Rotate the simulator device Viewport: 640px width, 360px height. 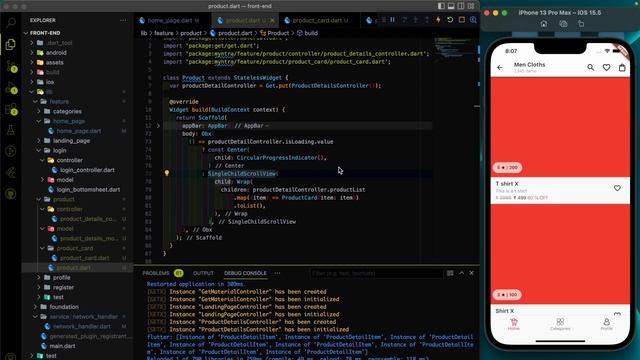tap(581, 24)
